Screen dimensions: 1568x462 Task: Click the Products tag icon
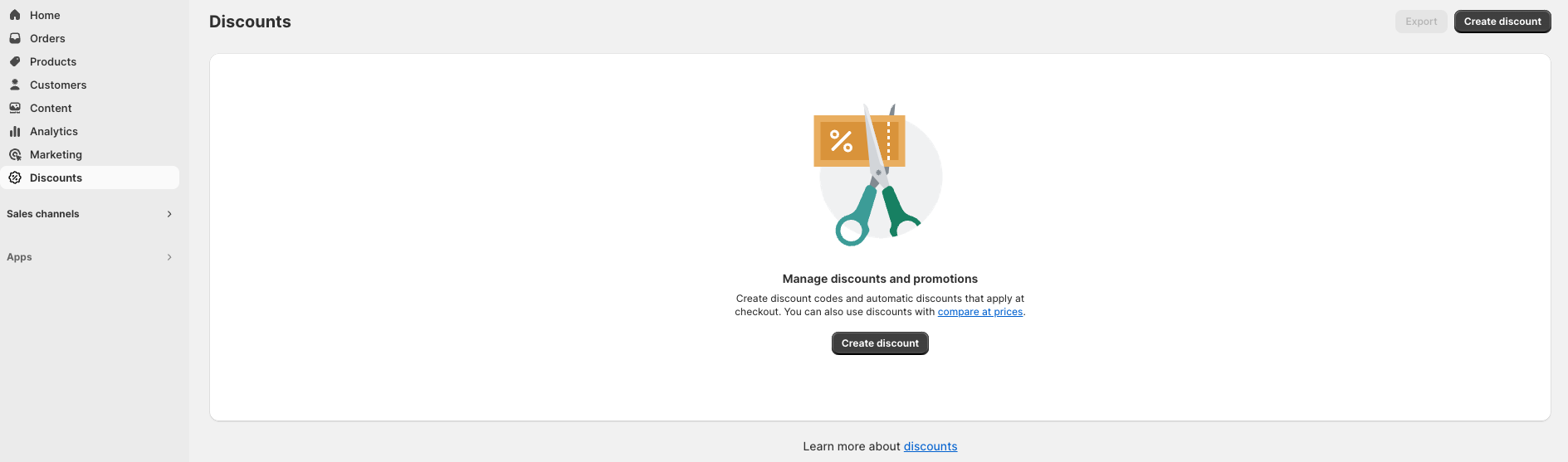[15, 61]
